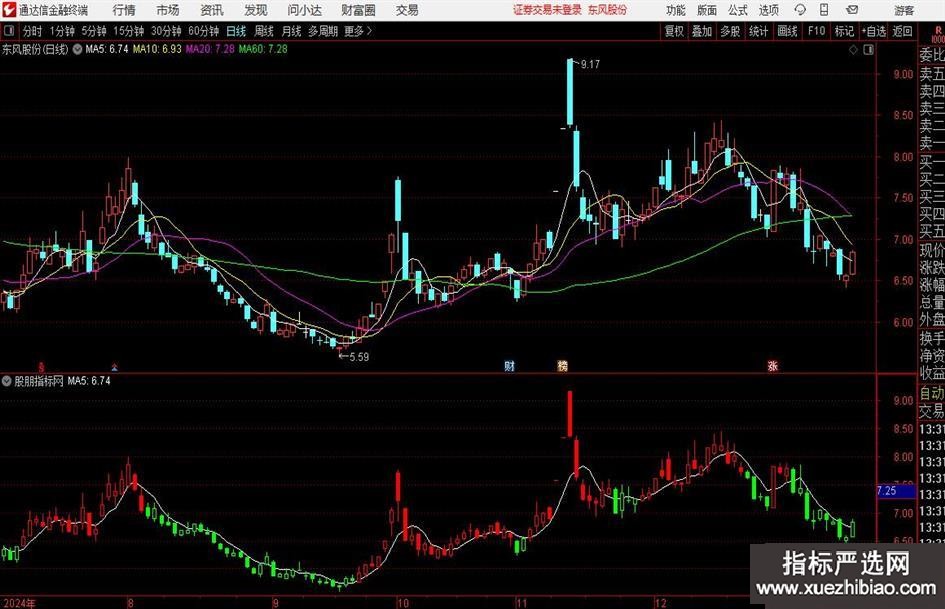Click the mobile phone icon
This screenshot has height=609, width=945.
[824, 10]
